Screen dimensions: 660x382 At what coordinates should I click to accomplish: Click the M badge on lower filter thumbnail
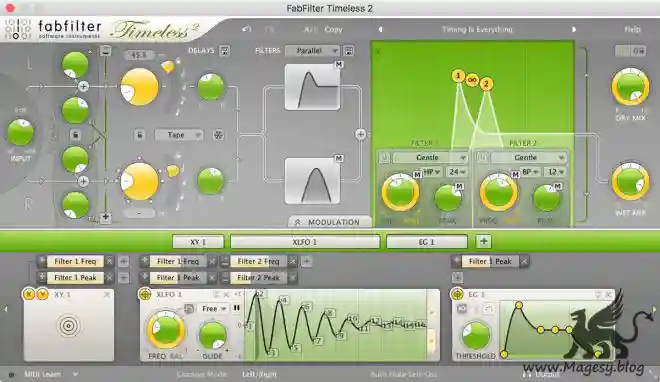pyautogui.click(x=338, y=159)
